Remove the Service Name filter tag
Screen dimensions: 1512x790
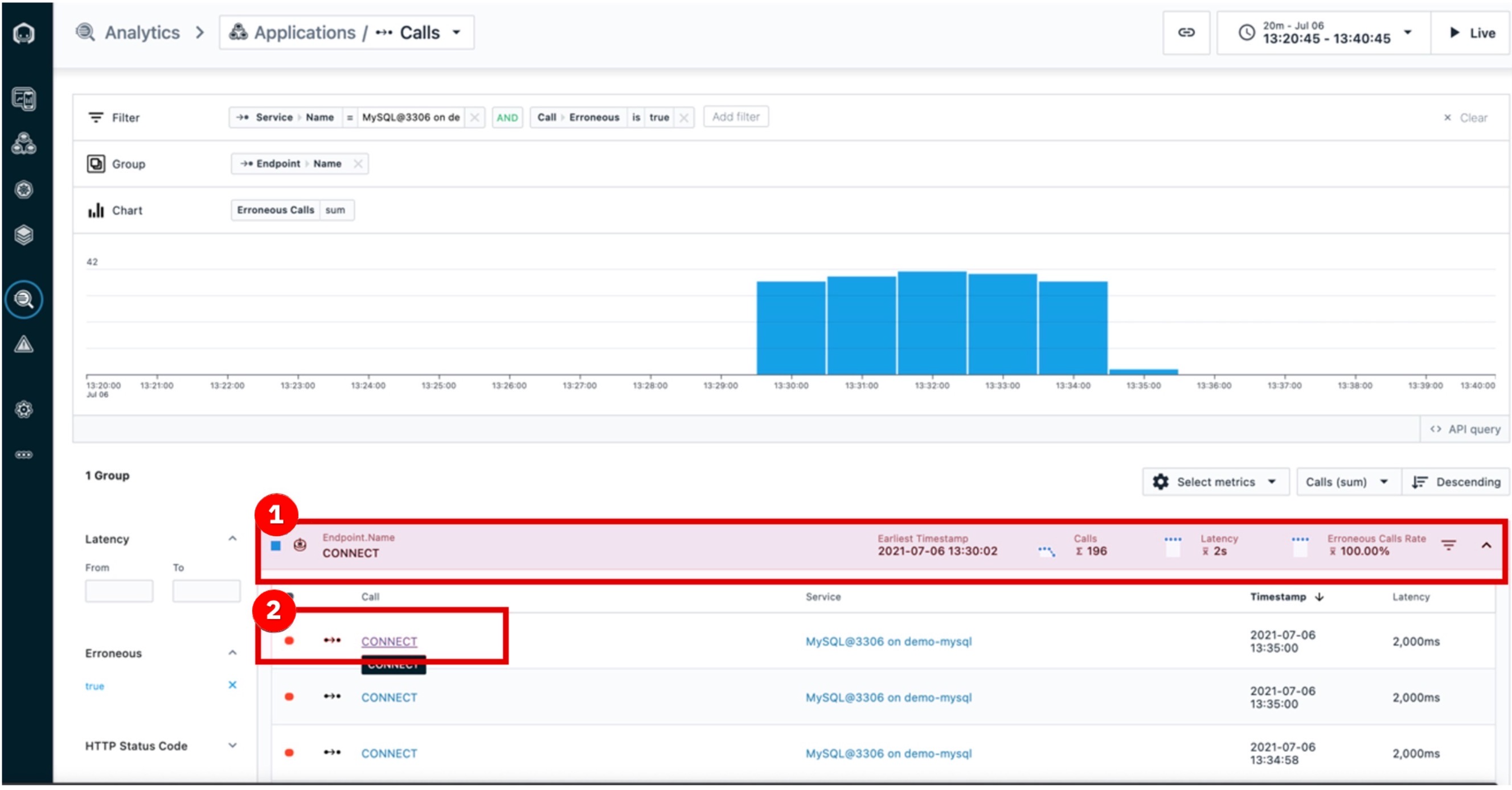click(474, 117)
